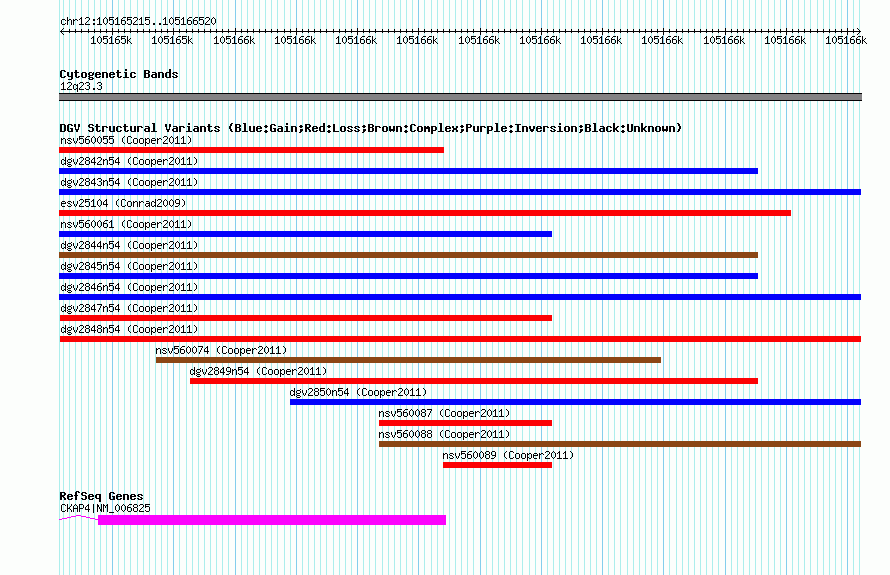
Task: Select the blue dgv2842n54 gain bar
Action: (x=409, y=171)
